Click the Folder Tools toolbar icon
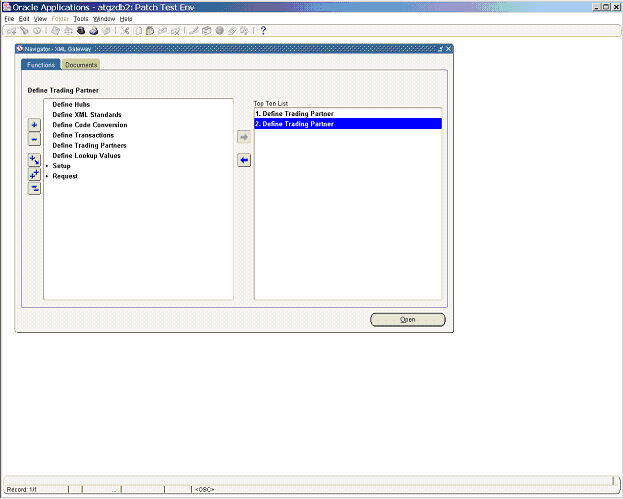The width and height of the screenshot is (623, 499). 245,31
